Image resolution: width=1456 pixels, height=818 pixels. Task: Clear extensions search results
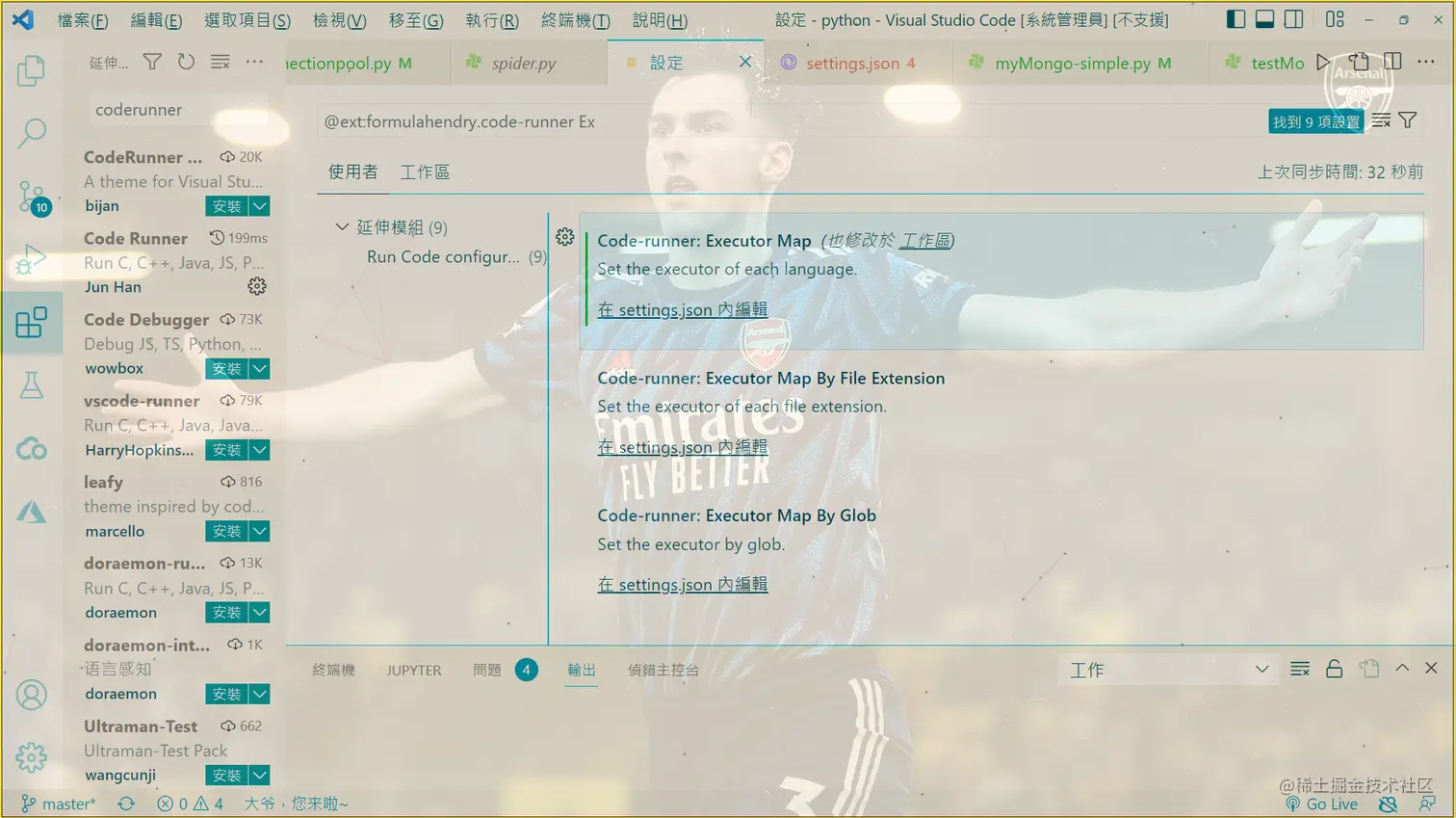pyautogui.click(x=221, y=63)
